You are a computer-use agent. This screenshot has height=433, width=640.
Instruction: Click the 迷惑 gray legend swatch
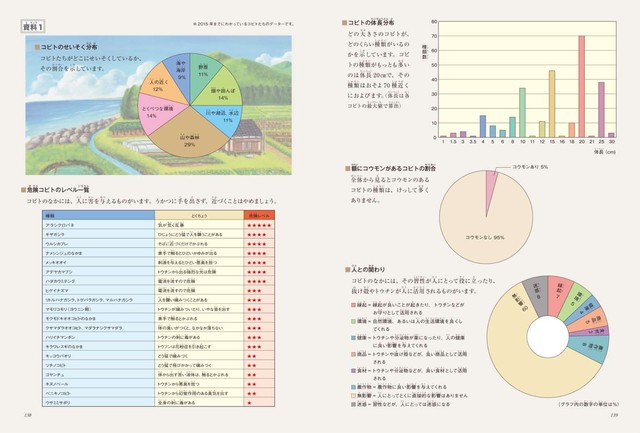click(x=353, y=404)
